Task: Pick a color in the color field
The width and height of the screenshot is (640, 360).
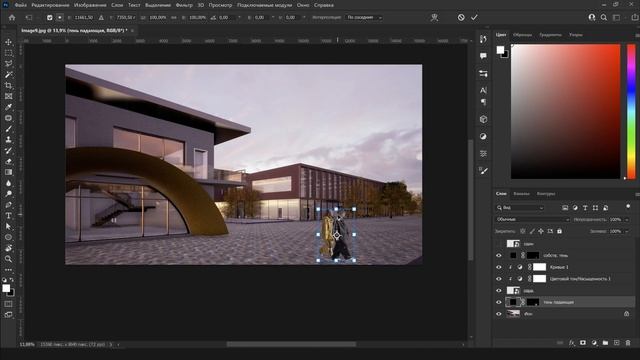Action: pos(565,111)
